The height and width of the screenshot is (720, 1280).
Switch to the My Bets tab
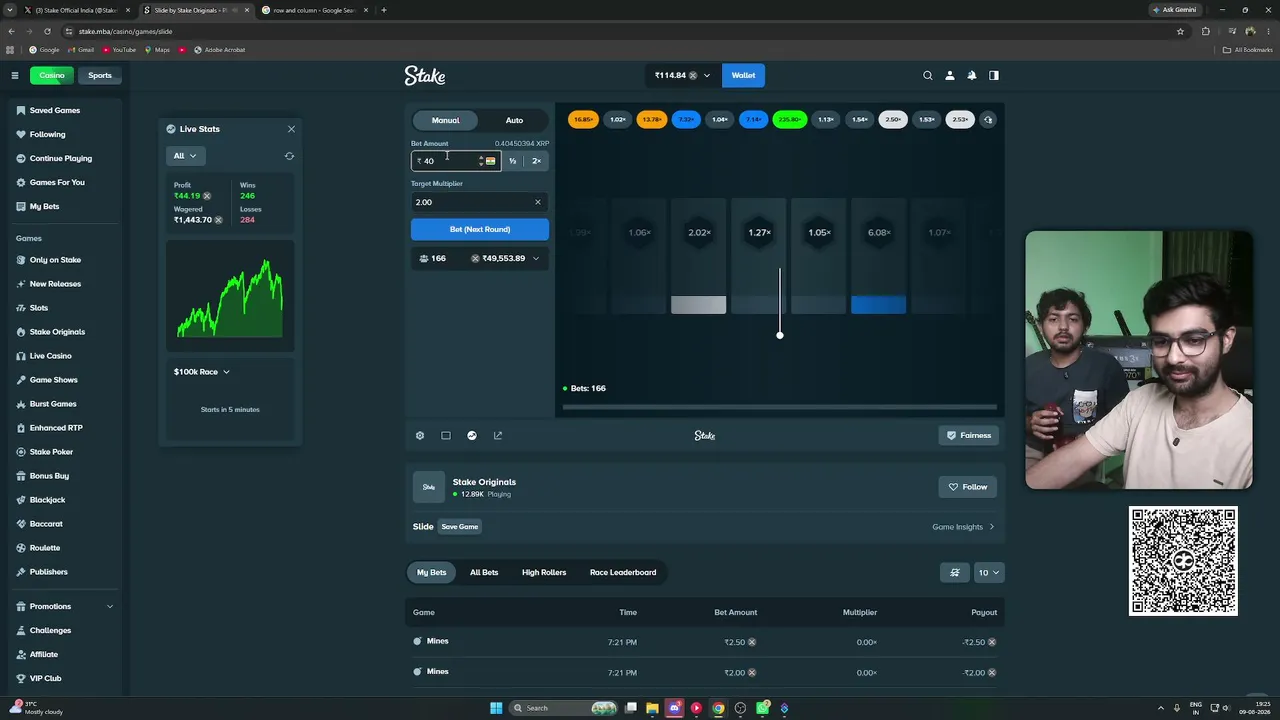click(x=432, y=572)
